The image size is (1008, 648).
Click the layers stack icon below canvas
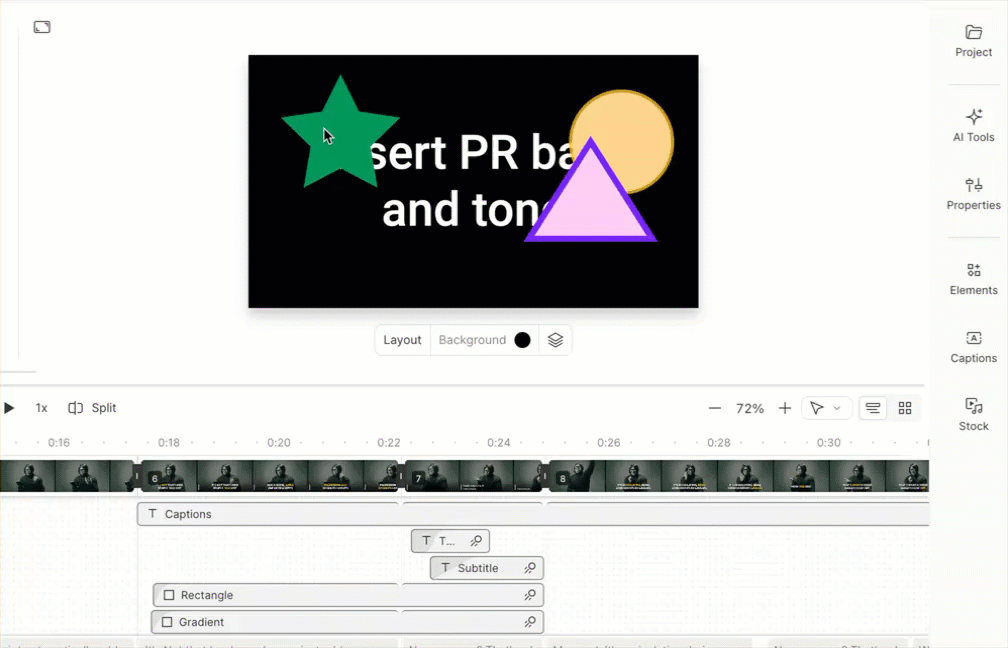point(555,340)
